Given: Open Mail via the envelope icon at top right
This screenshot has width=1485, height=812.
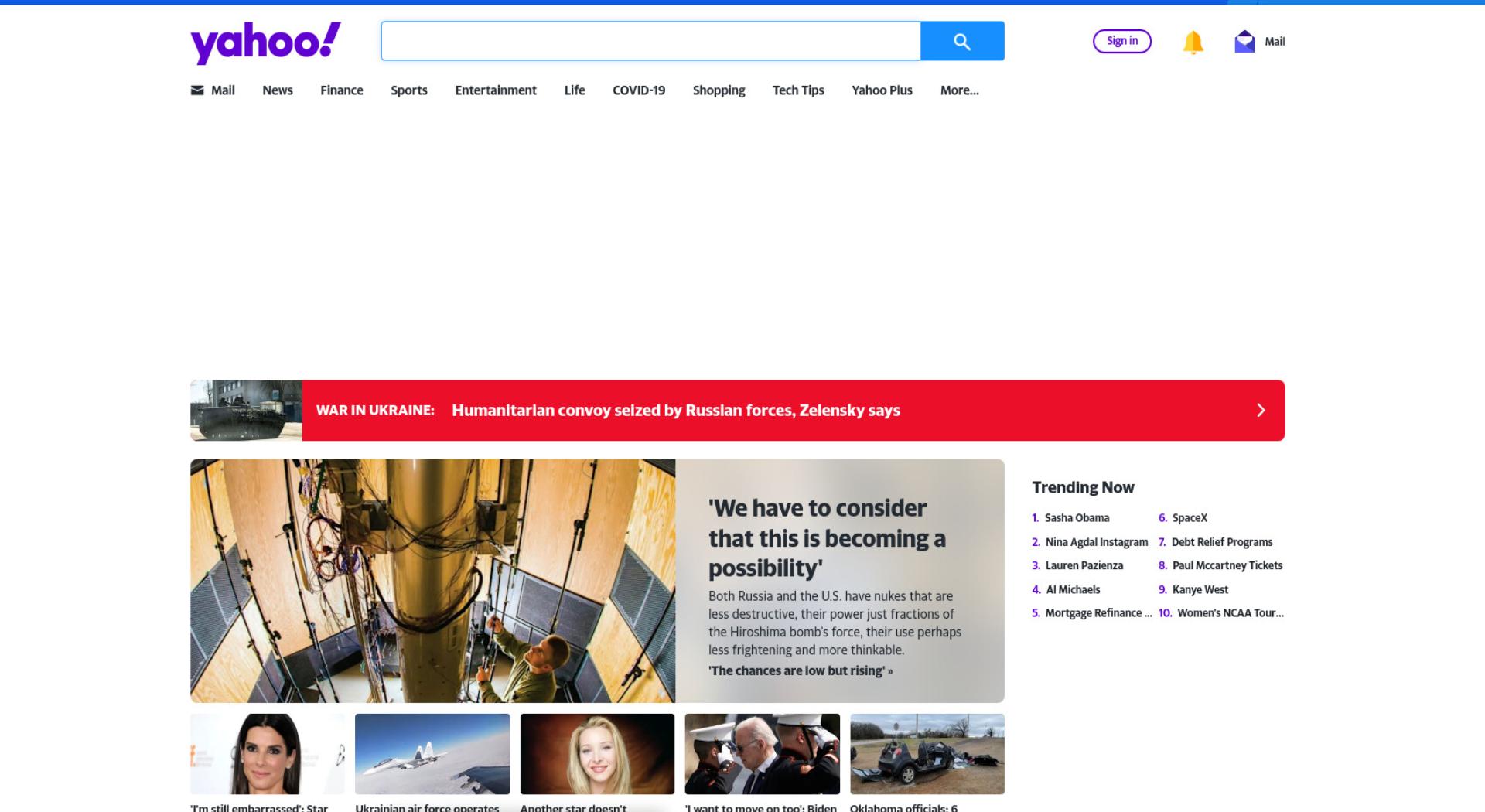Looking at the screenshot, I should tap(1244, 41).
